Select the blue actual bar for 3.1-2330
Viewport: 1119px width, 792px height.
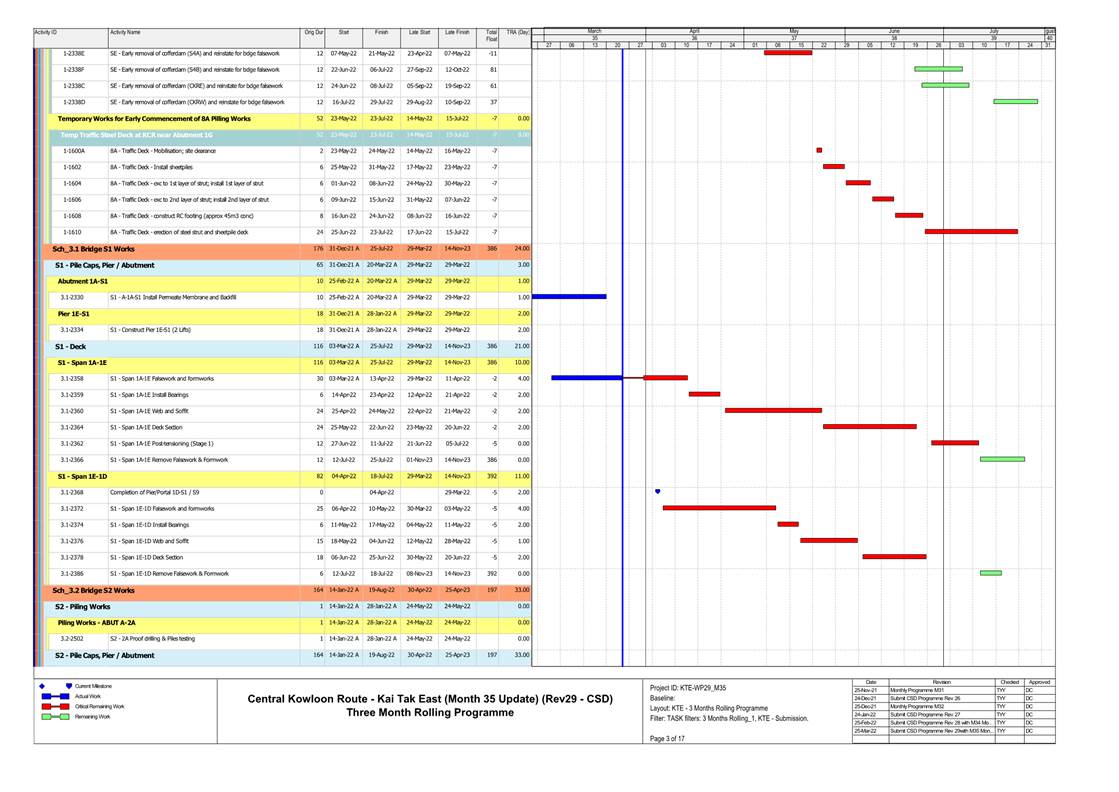point(569,296)
